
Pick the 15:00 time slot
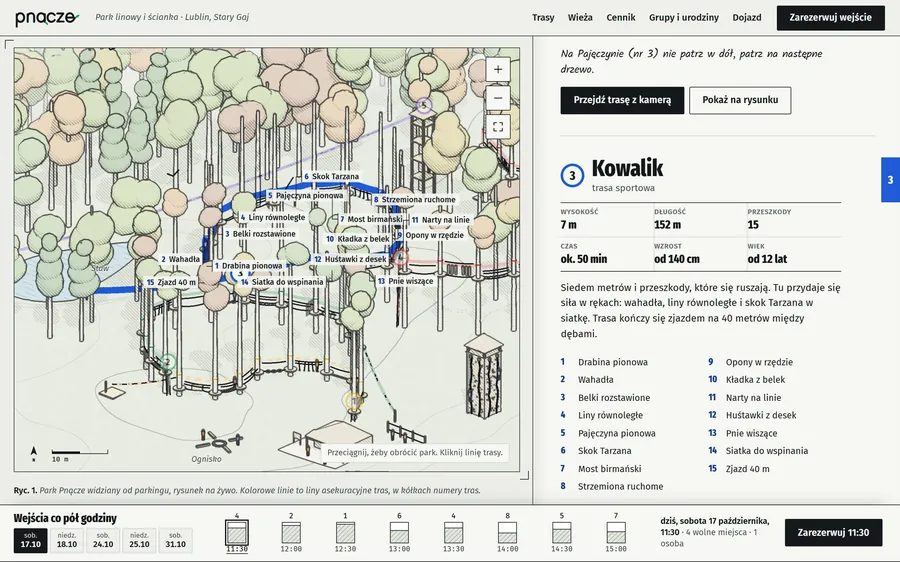click(616, 533)
